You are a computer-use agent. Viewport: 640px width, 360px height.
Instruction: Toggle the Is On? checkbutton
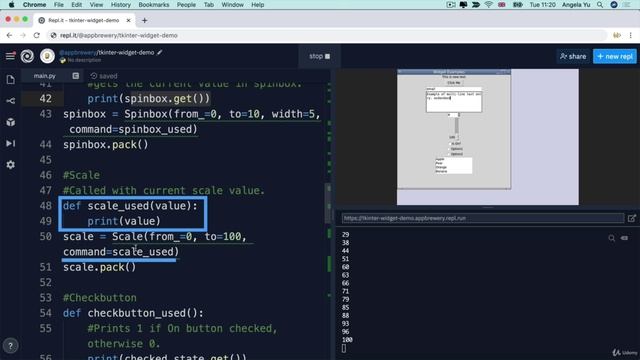[455, 144]
